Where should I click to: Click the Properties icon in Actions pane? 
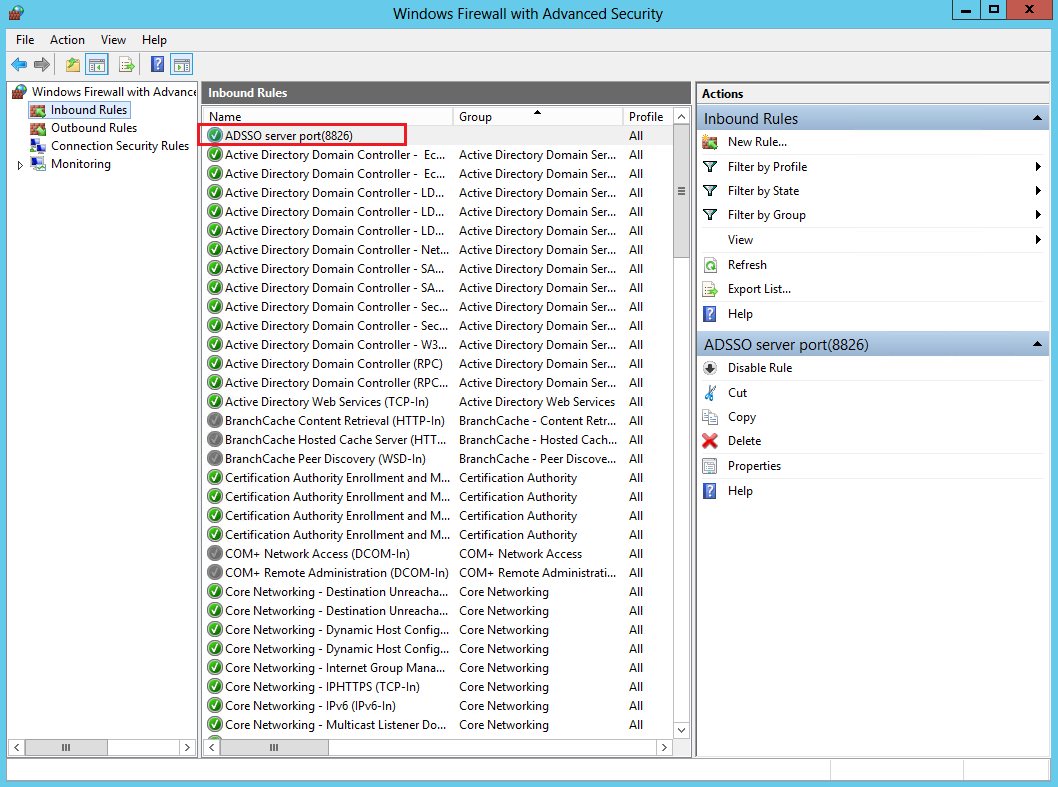click(710, 466)
